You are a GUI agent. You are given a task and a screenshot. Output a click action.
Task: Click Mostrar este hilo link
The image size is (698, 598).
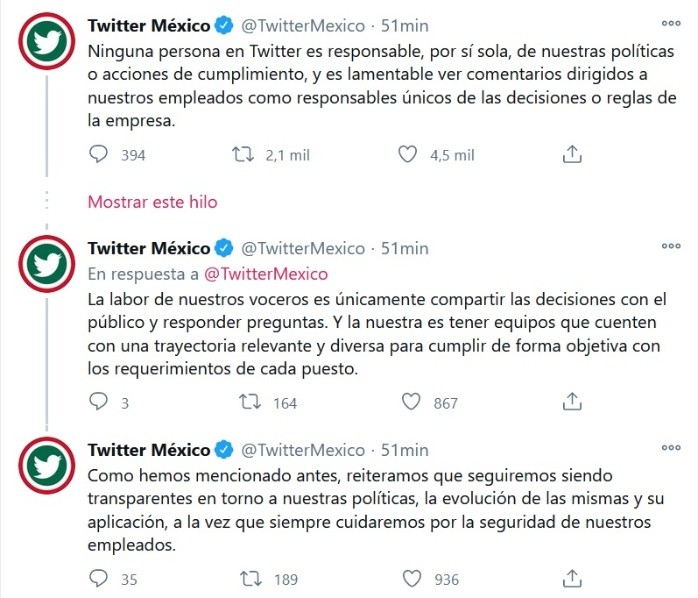152,201
